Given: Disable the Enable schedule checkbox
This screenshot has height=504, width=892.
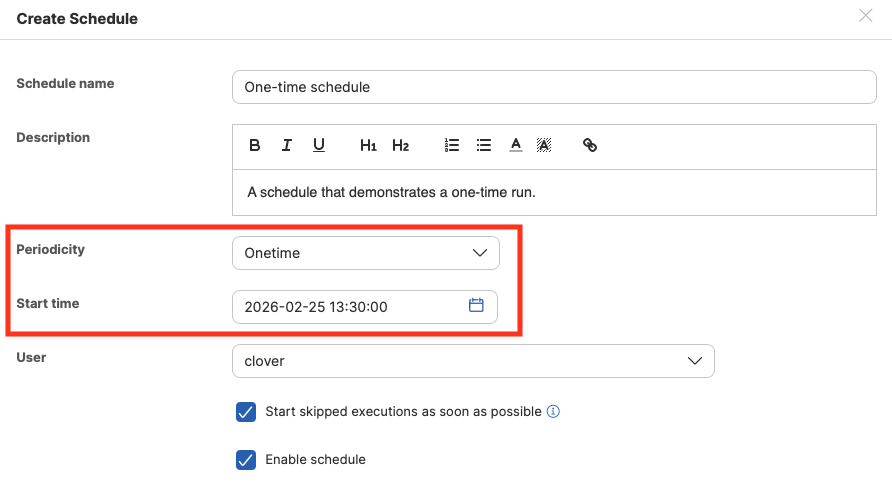Looking at the screenshot, I should tap(246, 460).
